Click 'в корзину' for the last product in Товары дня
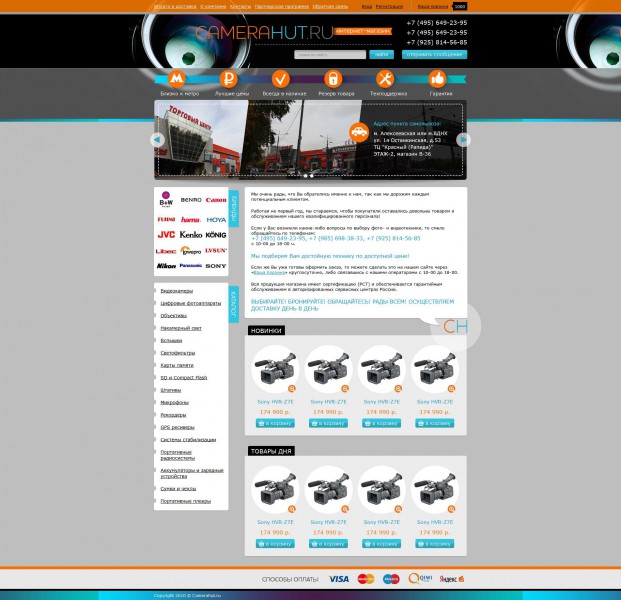Screen dimensions: 621x600 point(434,544)
